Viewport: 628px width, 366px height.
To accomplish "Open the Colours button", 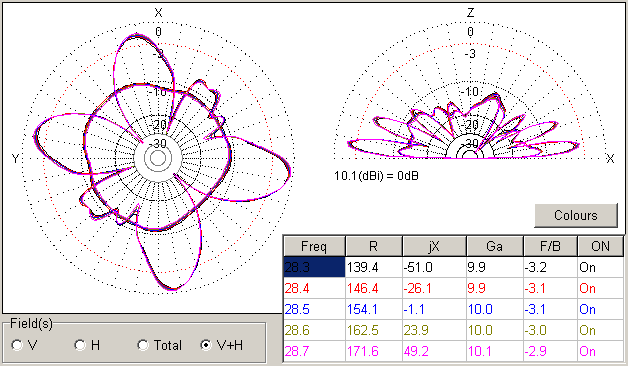I will (x=576, y=215).
